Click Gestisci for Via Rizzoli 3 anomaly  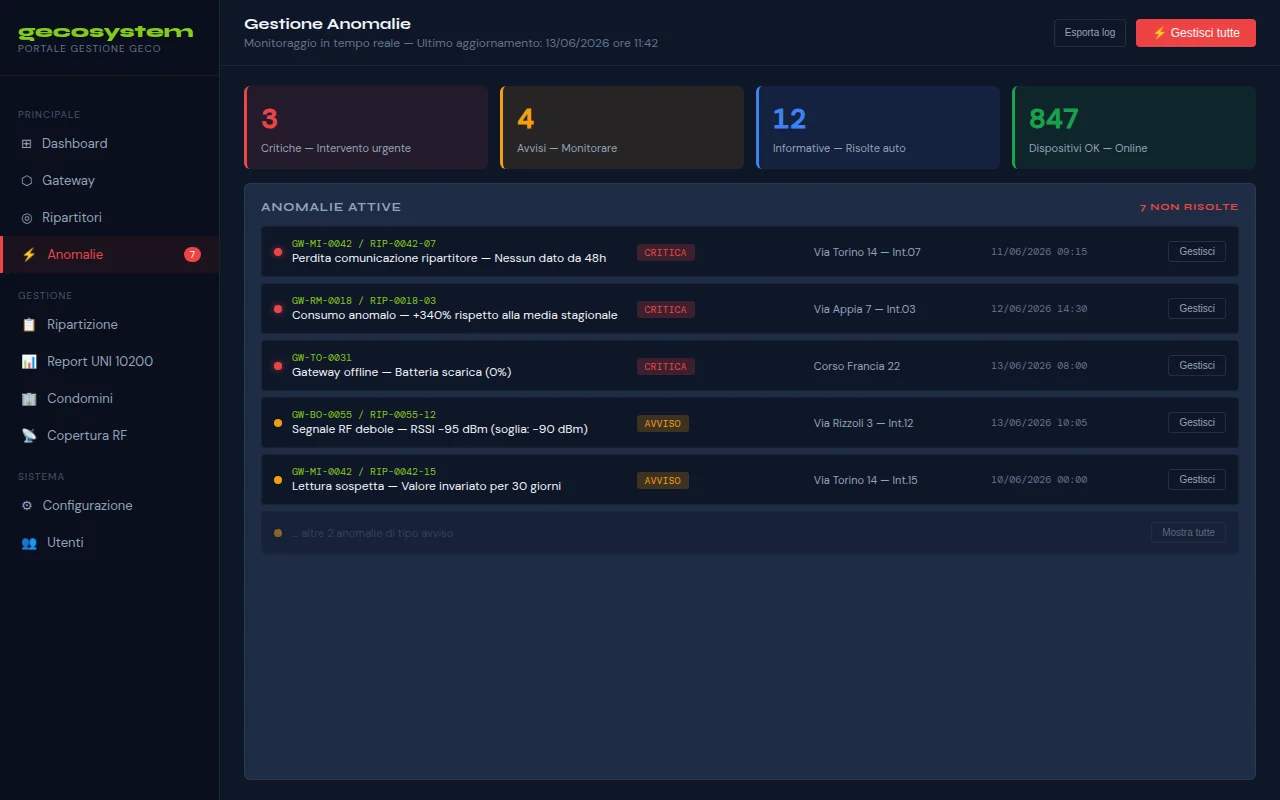tap(1197, 423)
